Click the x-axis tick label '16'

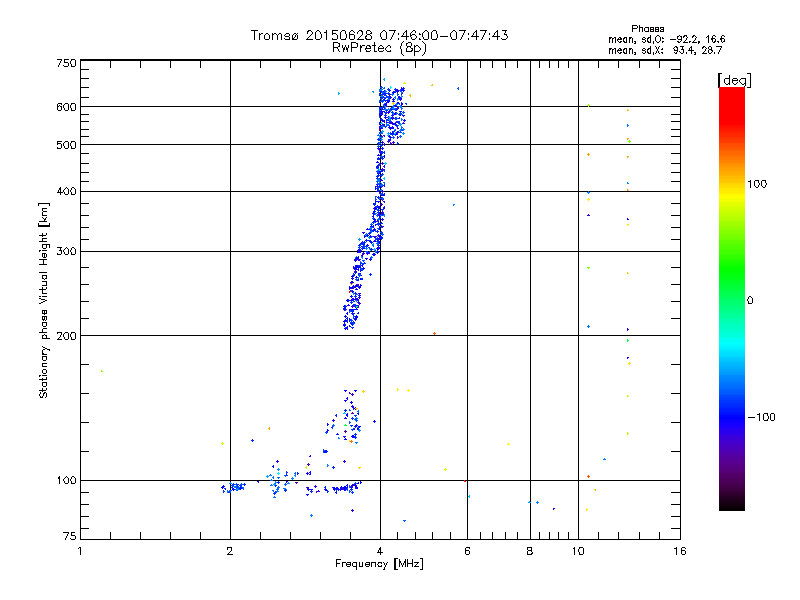tap(680, 551)
